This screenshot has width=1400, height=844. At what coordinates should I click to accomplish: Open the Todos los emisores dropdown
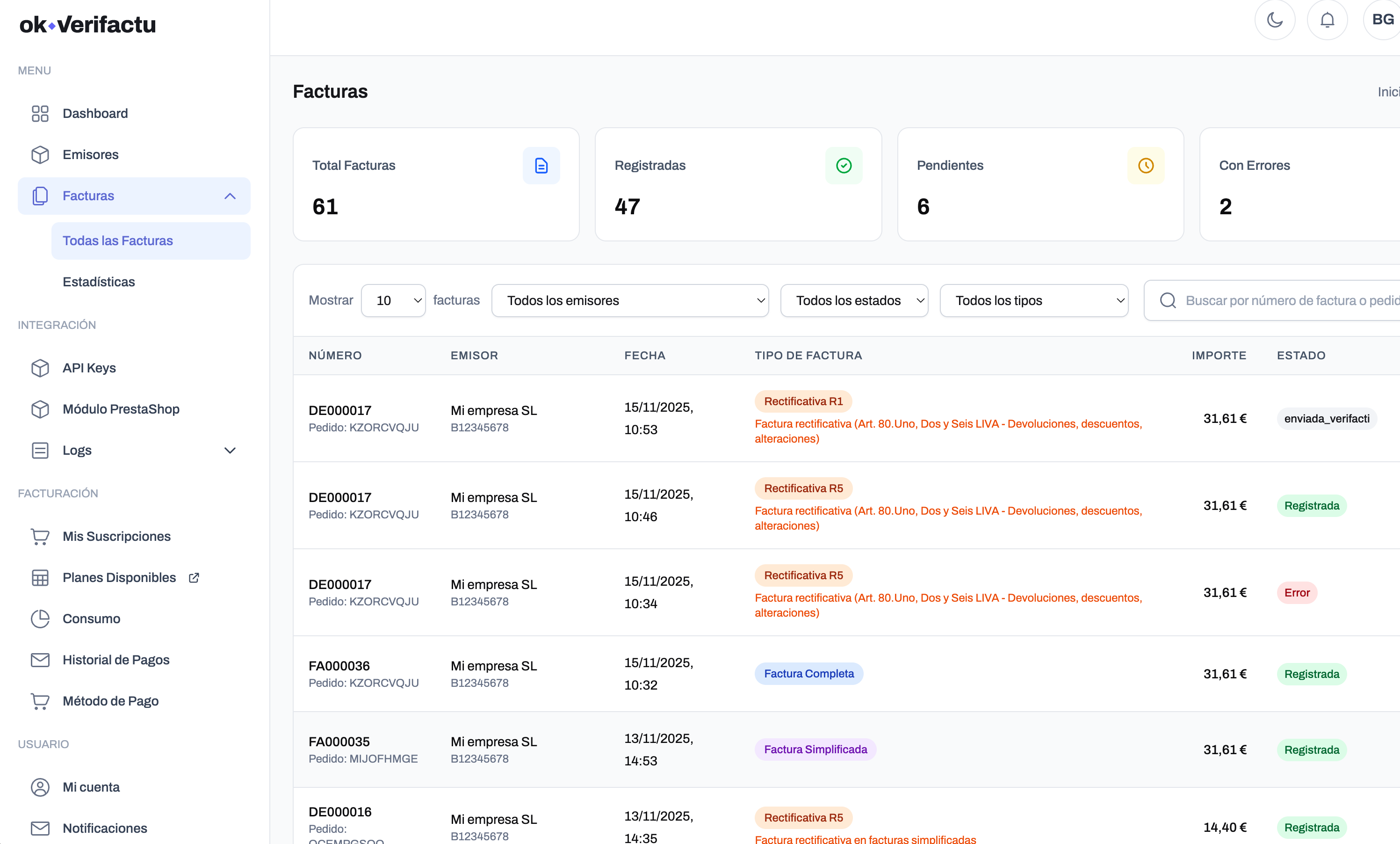tap(629, 300)
